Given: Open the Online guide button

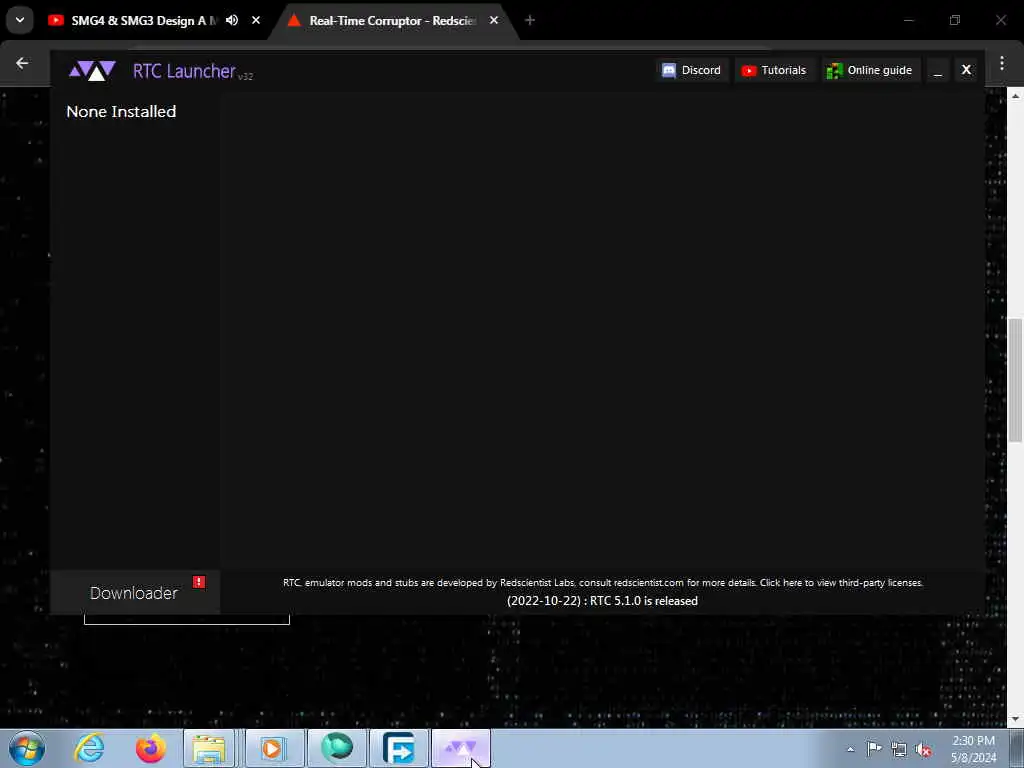Looking at the screenshot, I should point(870,70).
